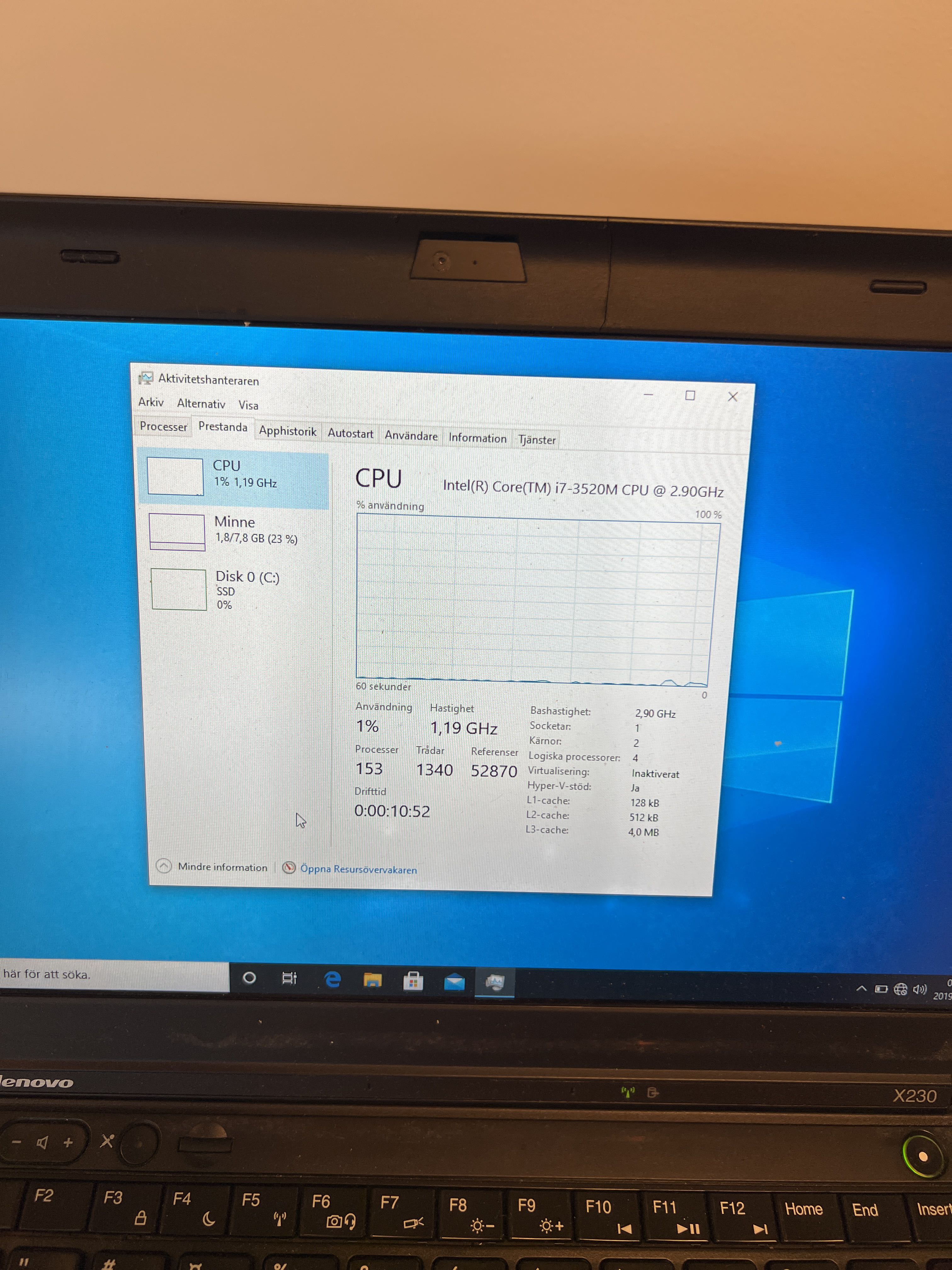Viewport: 952px width, 1270px height.
Task: Switch to the Autostart tab
Action: (x=350, y=433)
